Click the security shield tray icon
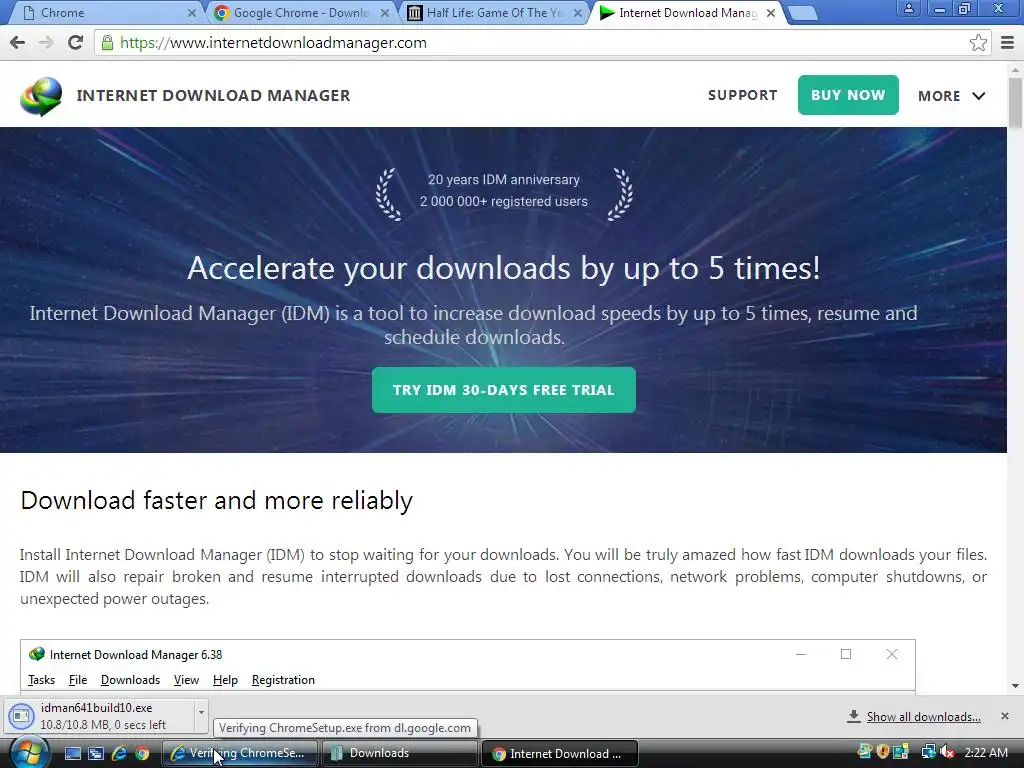Screen dimensions: 1024x768 (x=883, y=752)
